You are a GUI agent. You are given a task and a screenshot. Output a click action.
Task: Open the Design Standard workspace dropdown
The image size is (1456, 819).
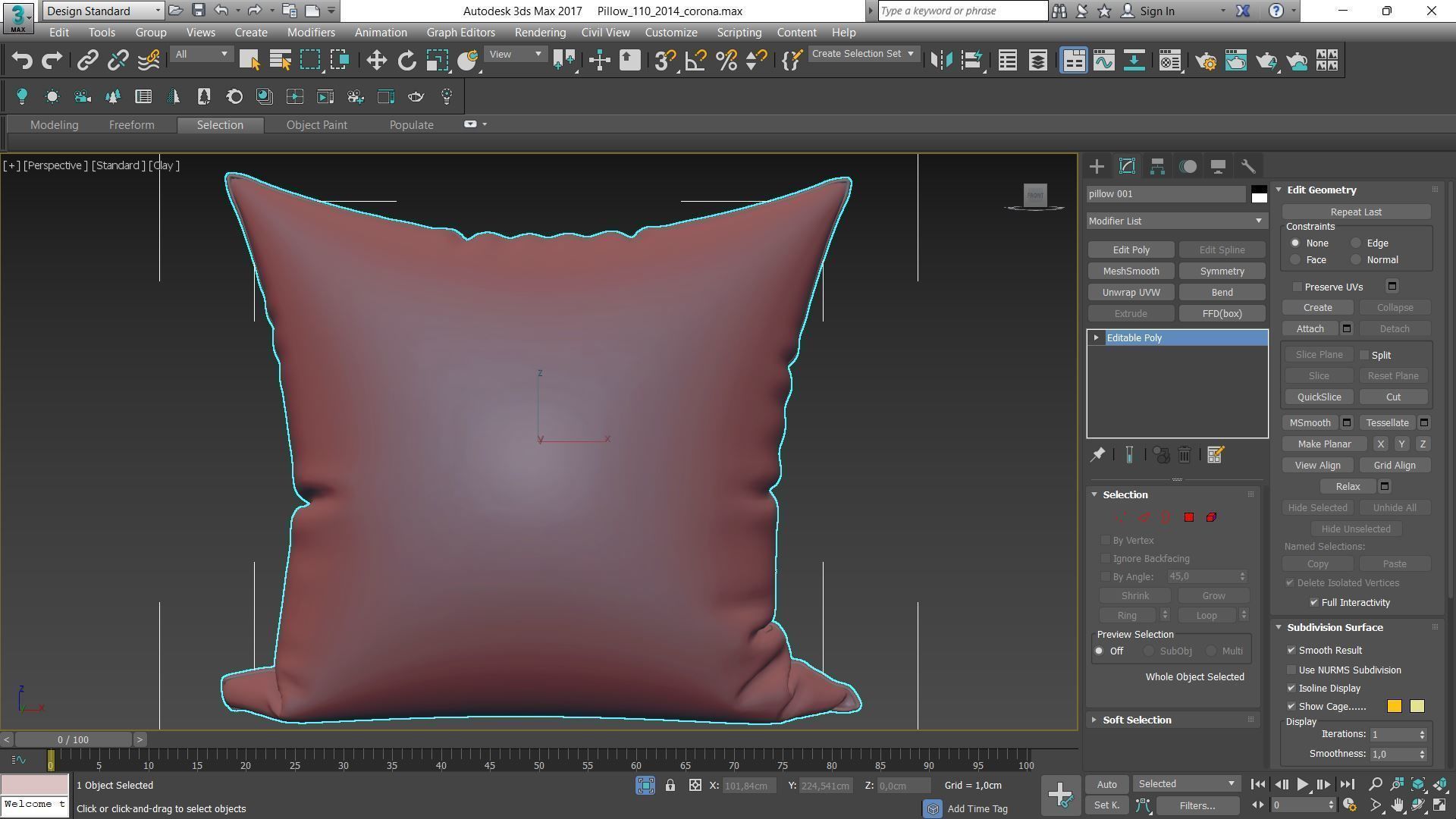pos(103,11)
